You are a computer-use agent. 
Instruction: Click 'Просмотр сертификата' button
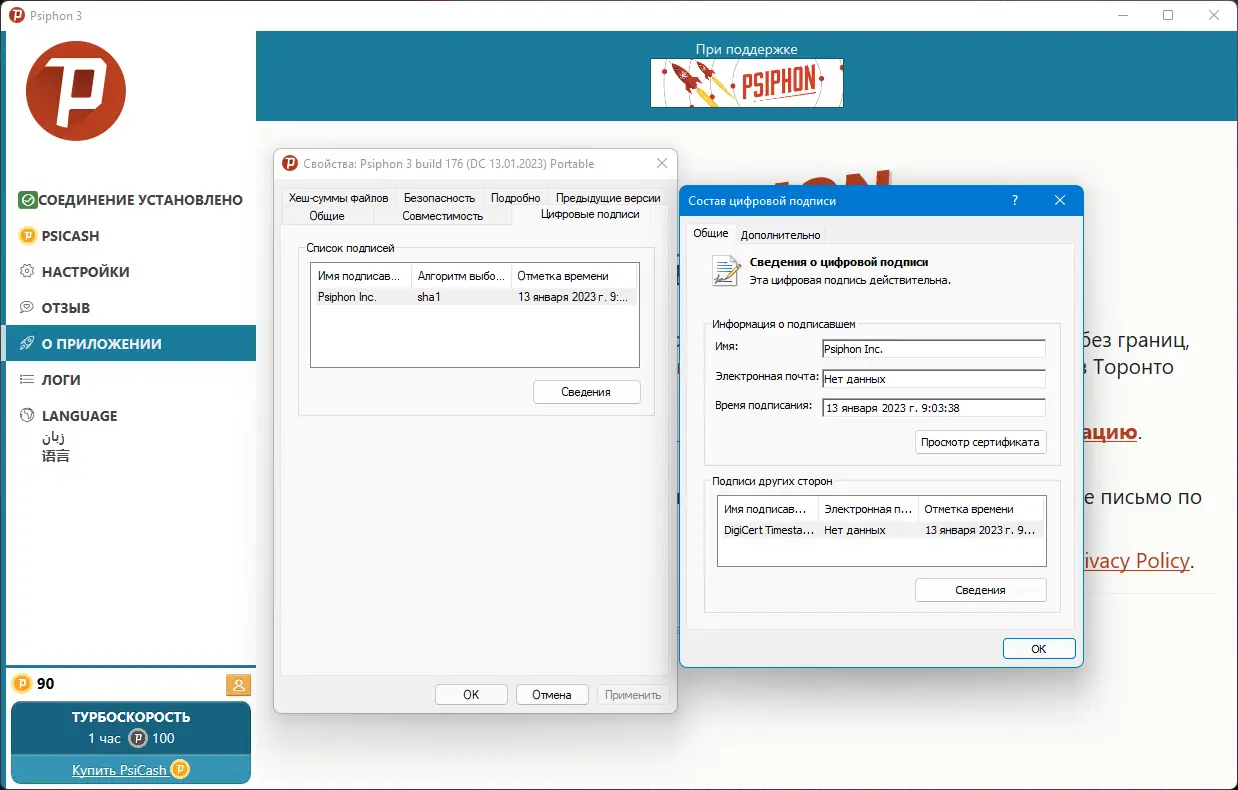[x=981, y=442]
